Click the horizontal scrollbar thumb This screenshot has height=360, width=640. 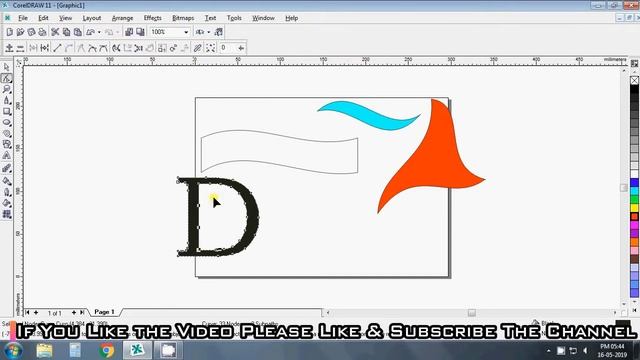click(x=471, y=313)
